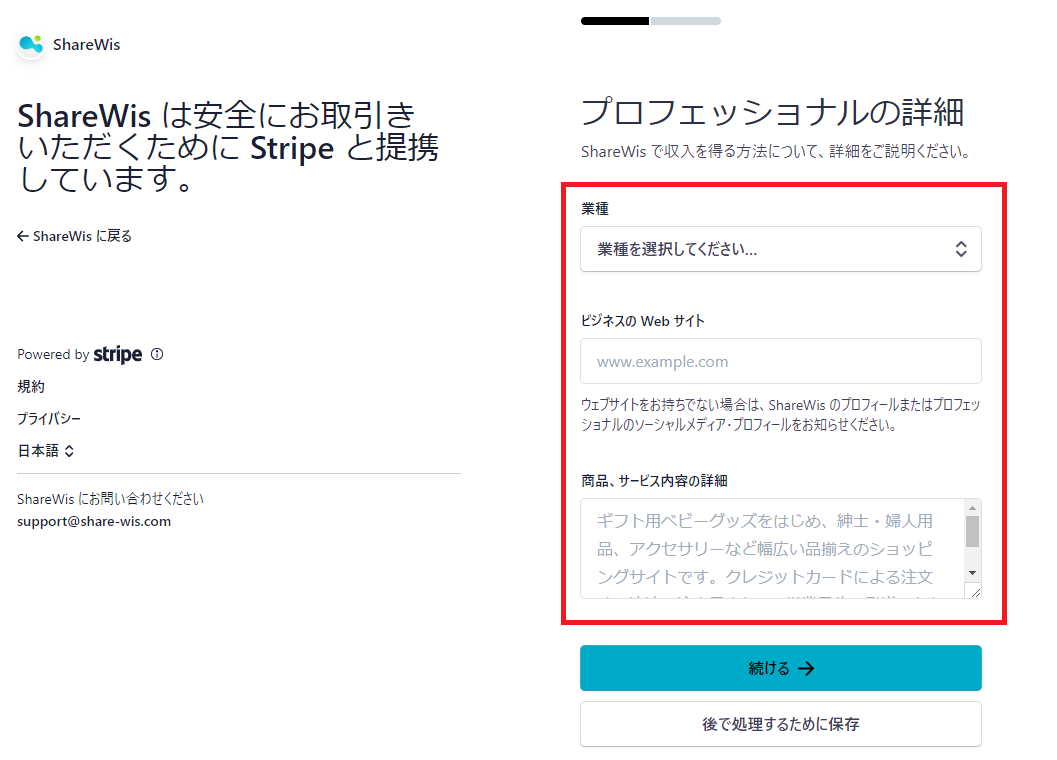Click the info icon beside Powered by Stripe
The width and height of the screenshot is (1057, 760).
coord(157,354)
